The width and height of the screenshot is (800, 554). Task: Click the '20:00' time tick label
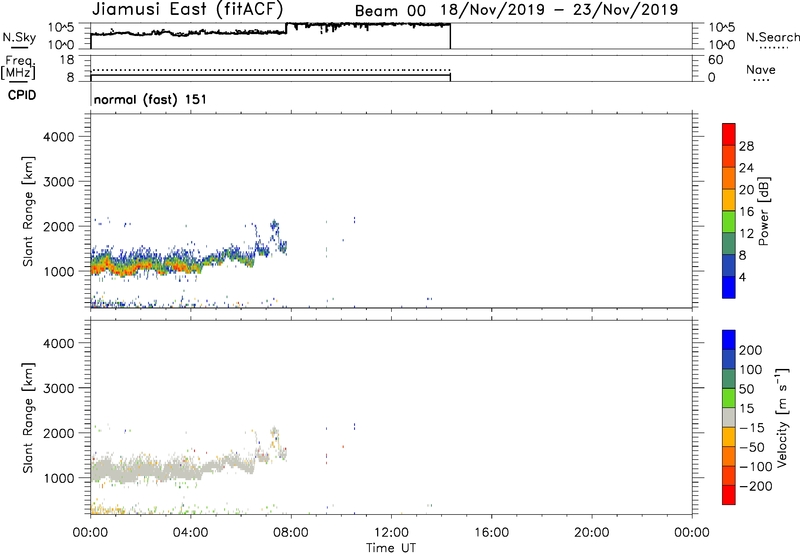click(592, 533)
